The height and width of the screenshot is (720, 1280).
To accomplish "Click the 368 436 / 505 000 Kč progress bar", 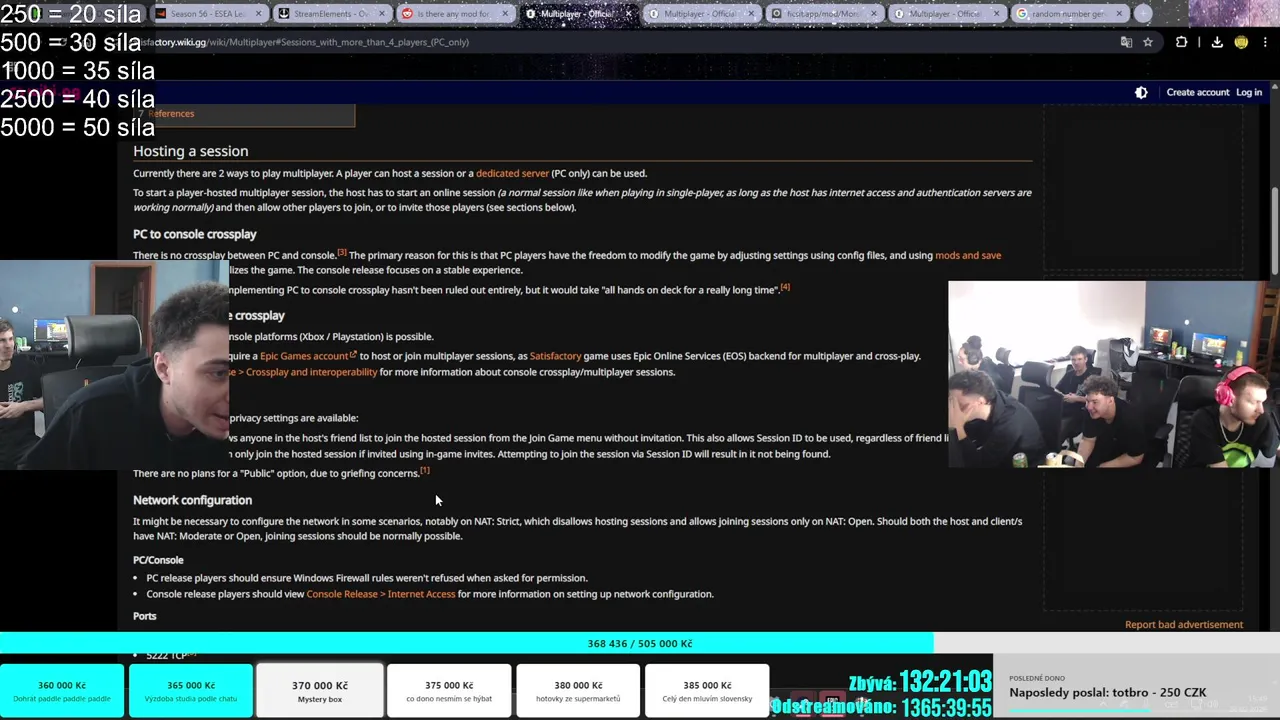I will [x=640, y=643].
